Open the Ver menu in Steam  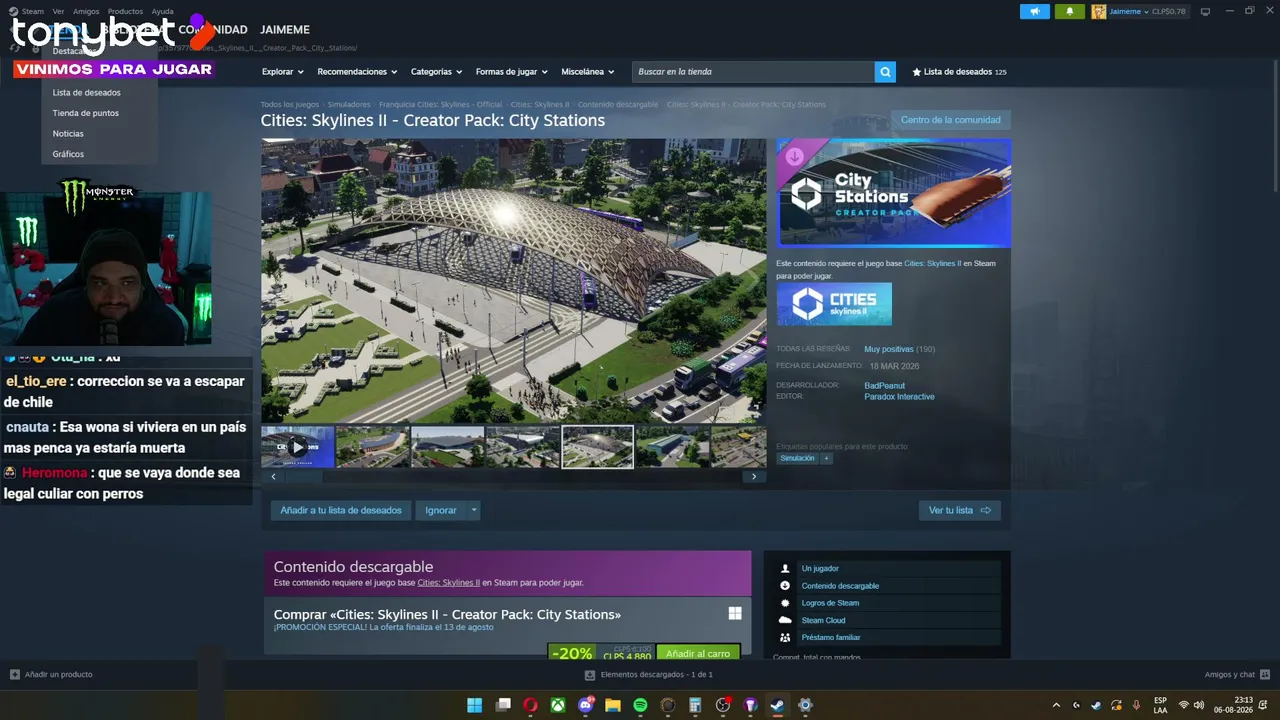click(x=59, y=11)
